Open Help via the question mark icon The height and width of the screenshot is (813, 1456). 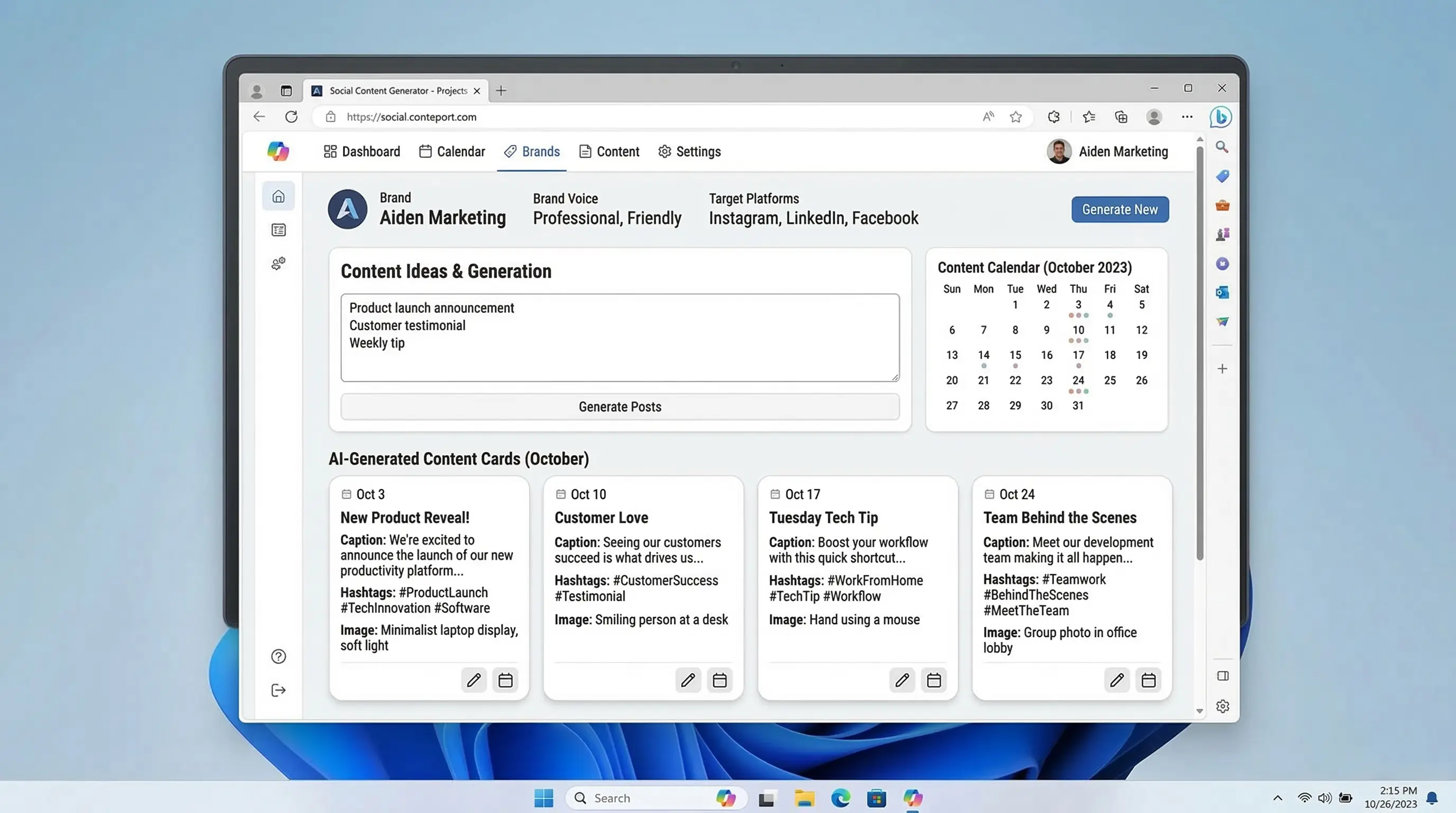[x=278, y=656]
